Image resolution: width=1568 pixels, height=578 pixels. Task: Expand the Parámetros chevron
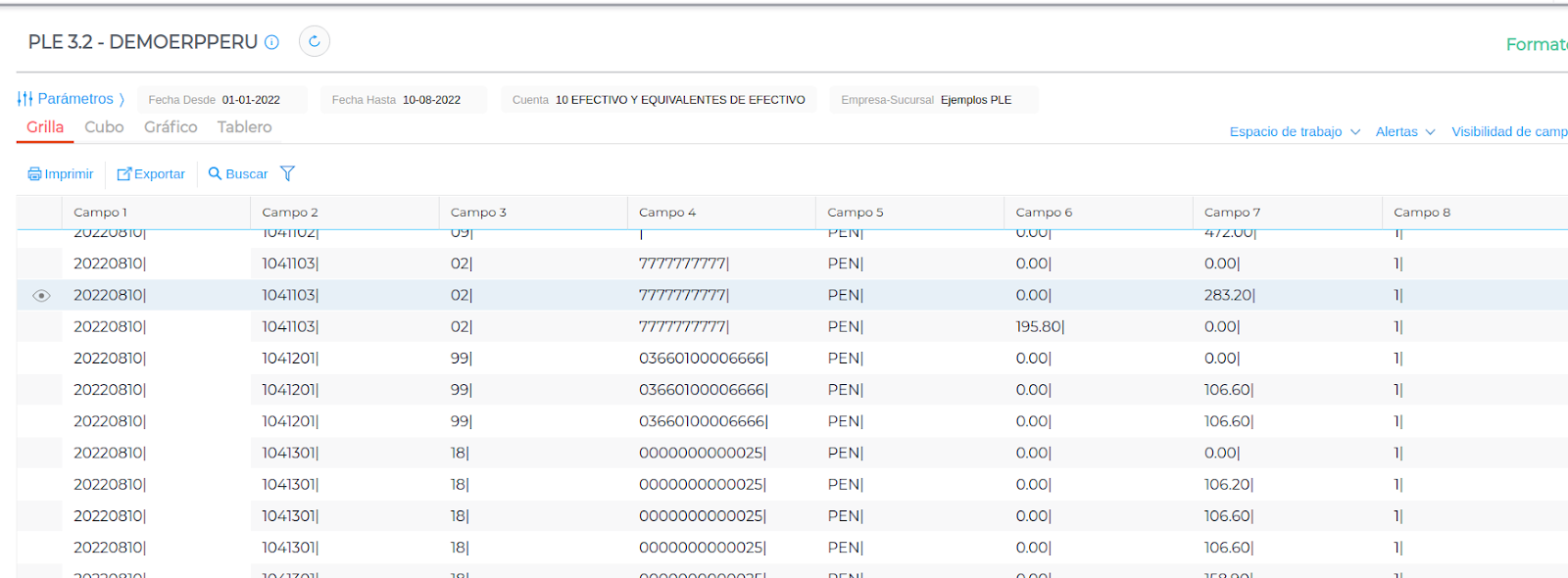pyautogui.click(x=122, y=99)
